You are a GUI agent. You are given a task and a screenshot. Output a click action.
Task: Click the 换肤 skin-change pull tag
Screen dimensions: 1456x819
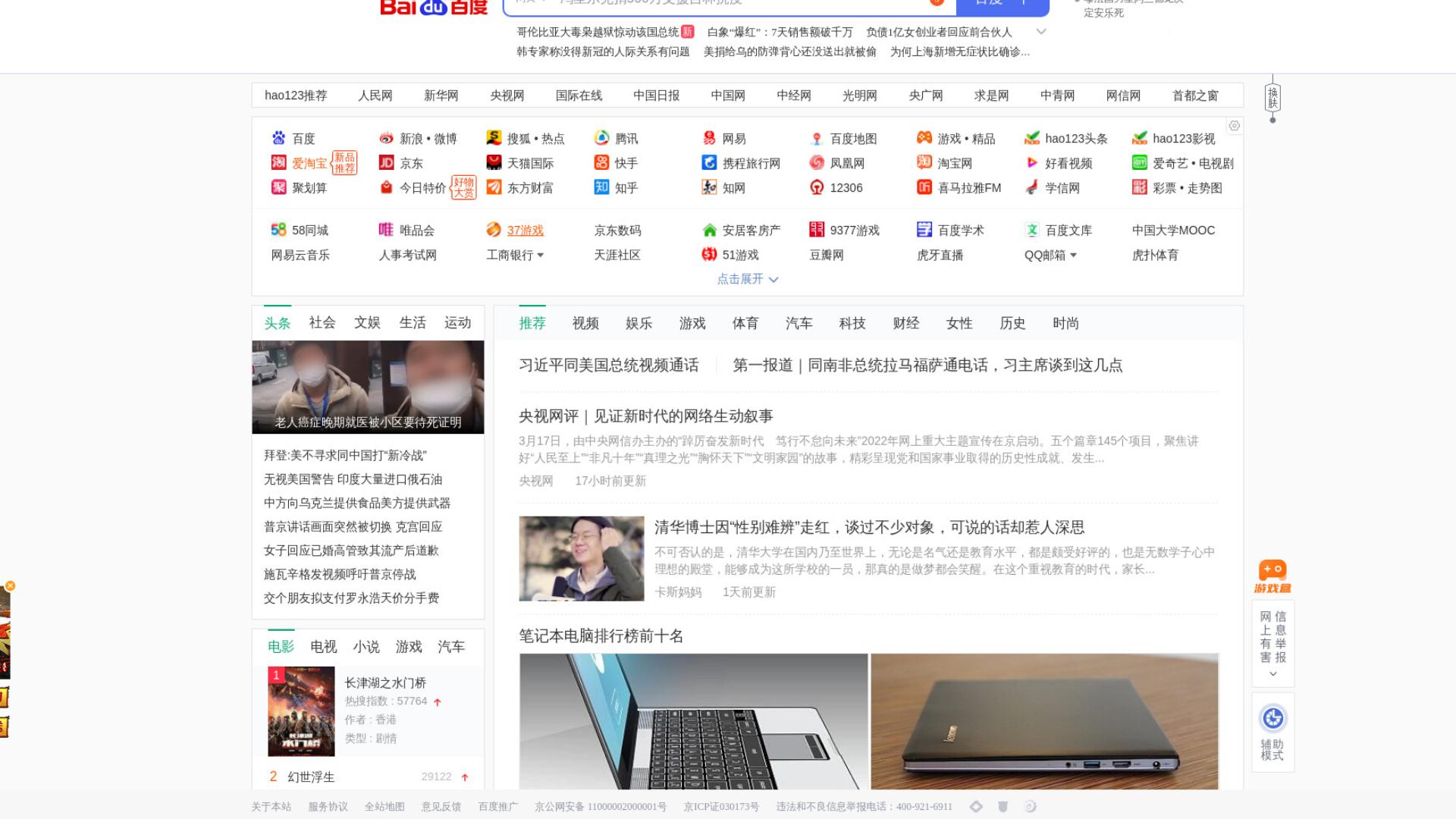tap(1272, 99)
